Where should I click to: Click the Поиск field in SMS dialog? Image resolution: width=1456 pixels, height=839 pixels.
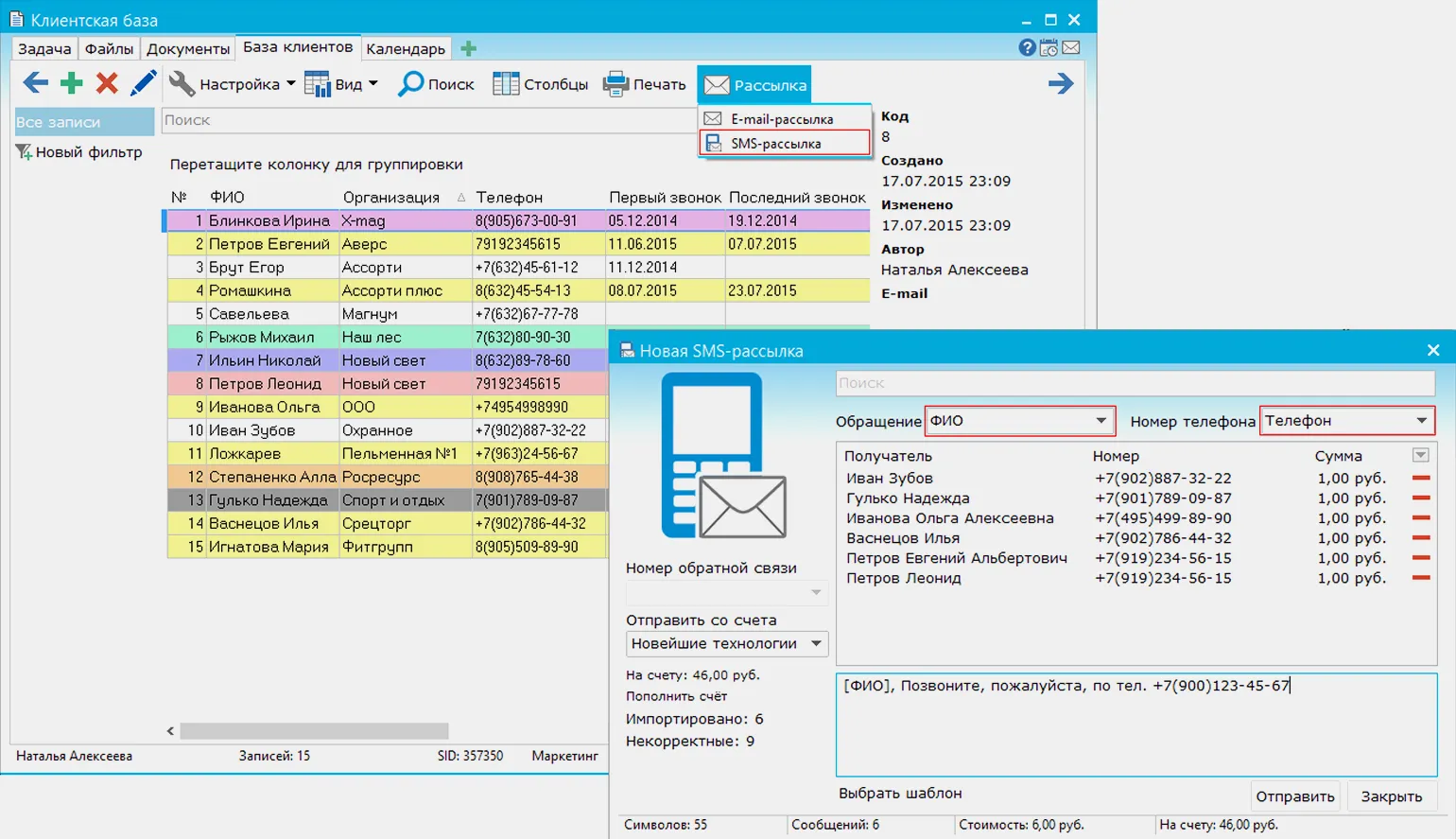tap(1135, 383)
